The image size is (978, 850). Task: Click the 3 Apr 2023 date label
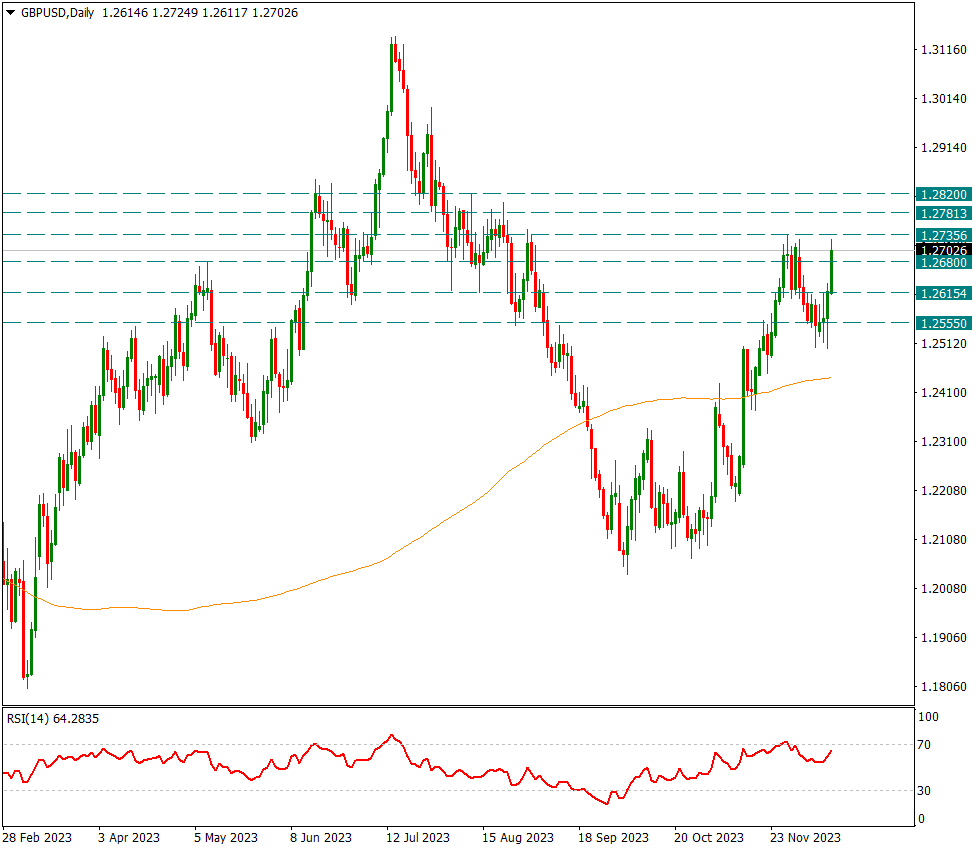[x=128, y=838]
